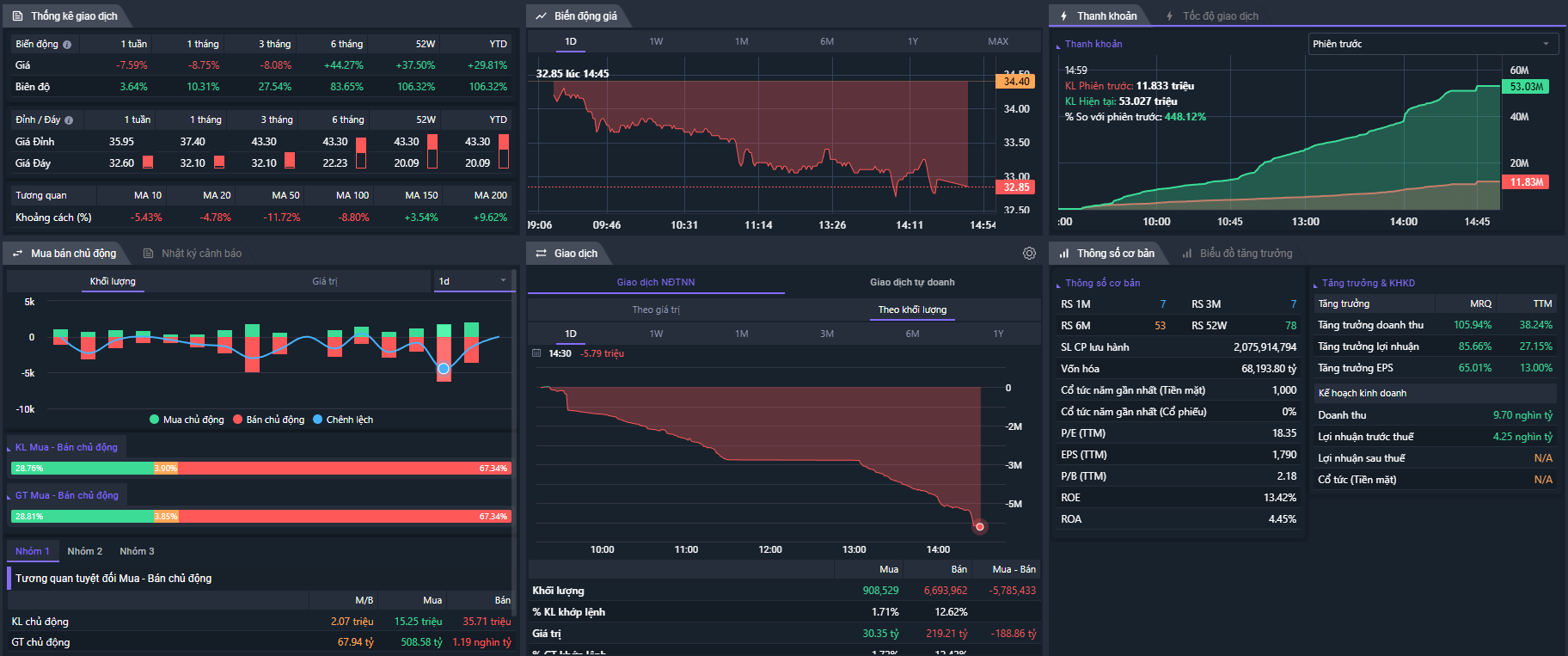Open settings gear in Giao dịch panel

(1029, 254)
